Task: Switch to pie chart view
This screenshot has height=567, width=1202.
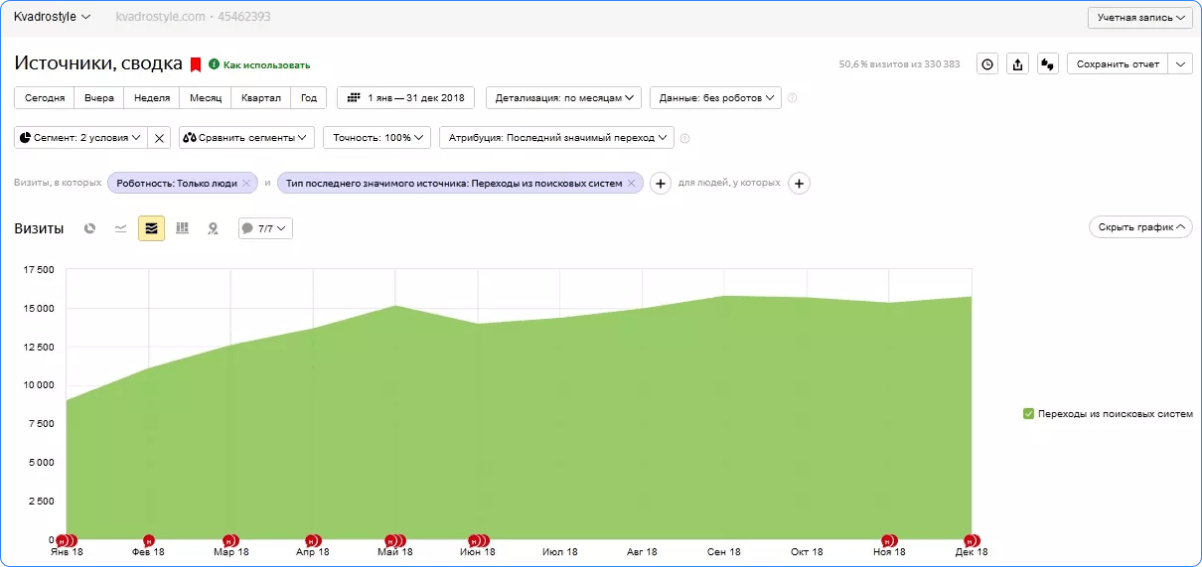Action: 90,229
